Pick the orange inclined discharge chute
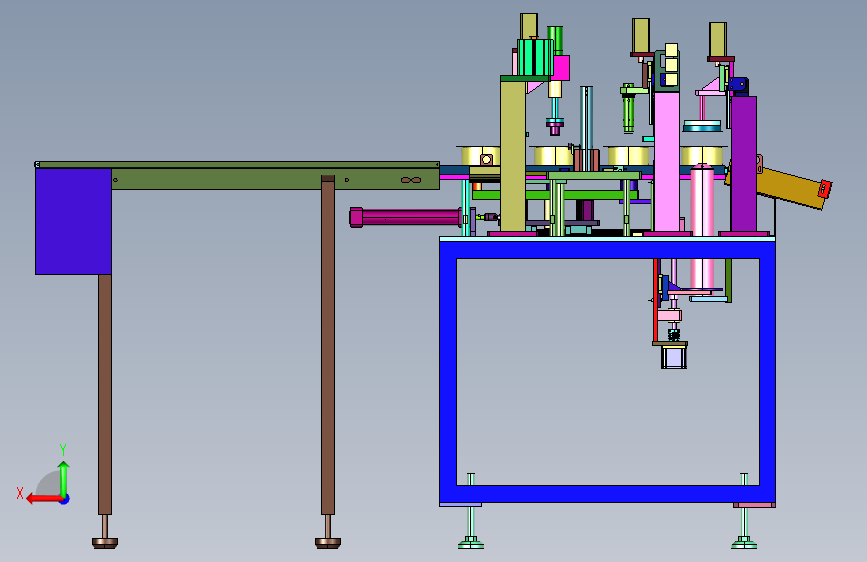Screen dimensions: 867x562 [791, 188]
